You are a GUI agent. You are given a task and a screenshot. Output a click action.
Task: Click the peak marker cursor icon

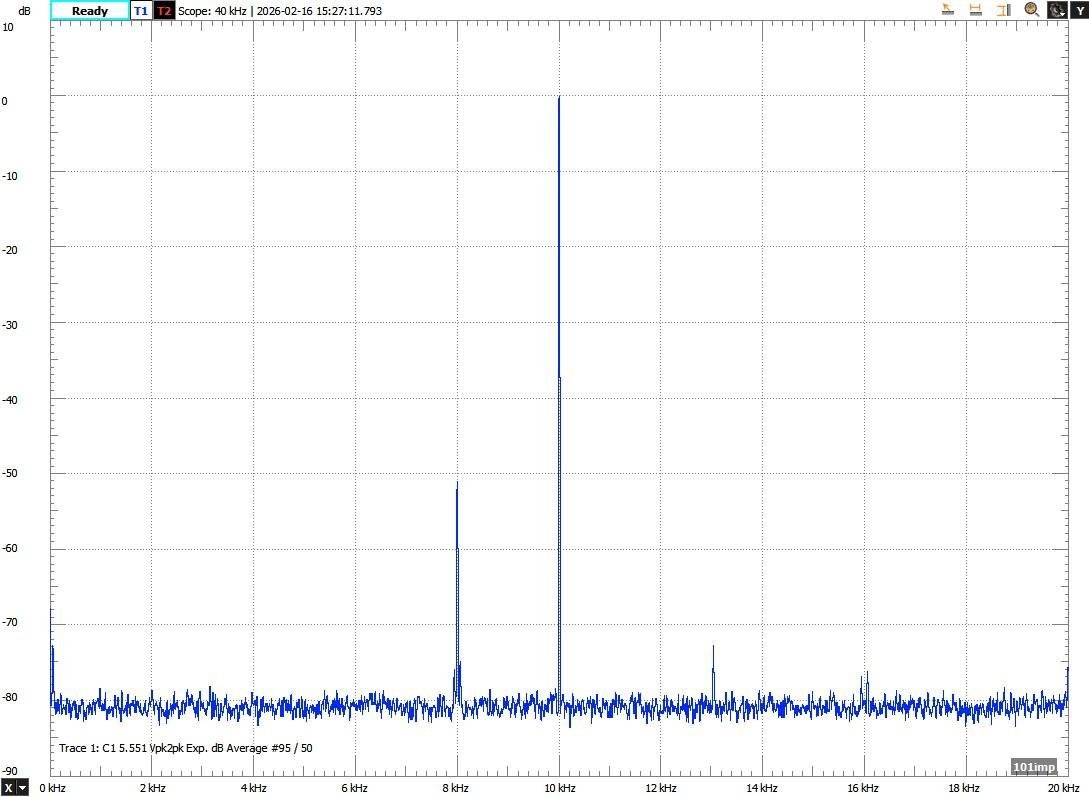coord(948,10)
